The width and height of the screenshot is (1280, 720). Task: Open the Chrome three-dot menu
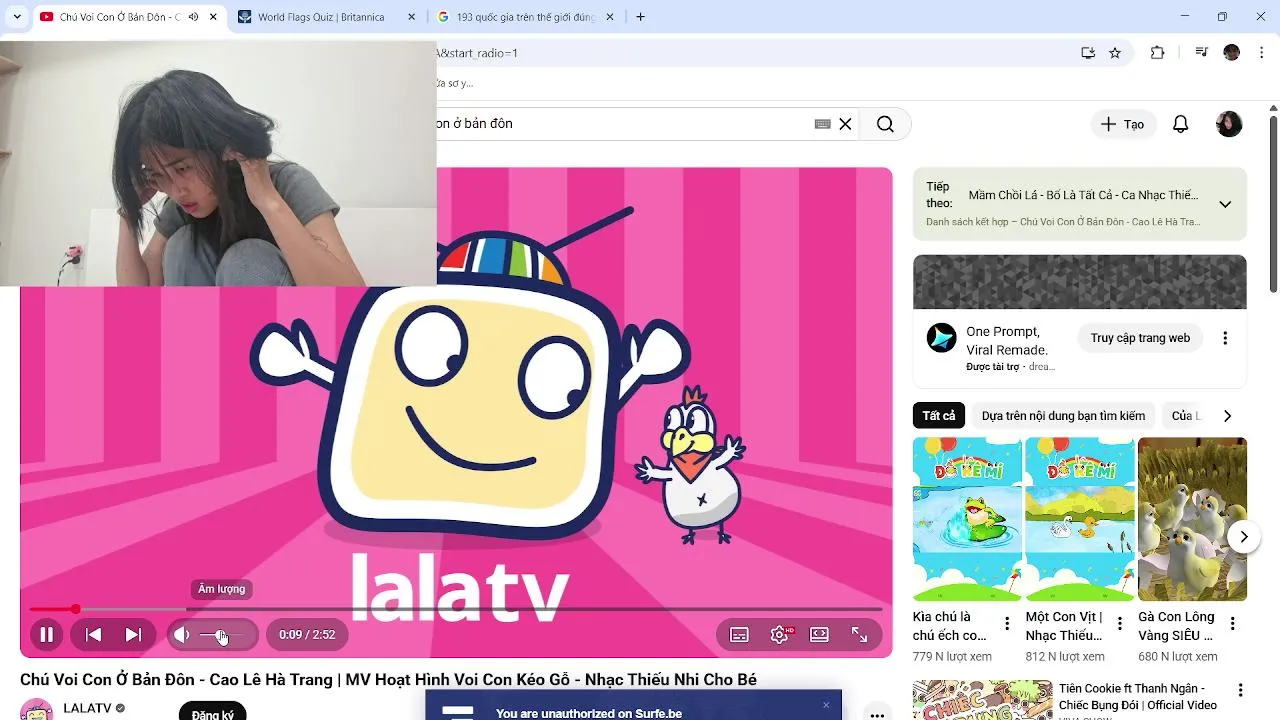coord(1261,53)
